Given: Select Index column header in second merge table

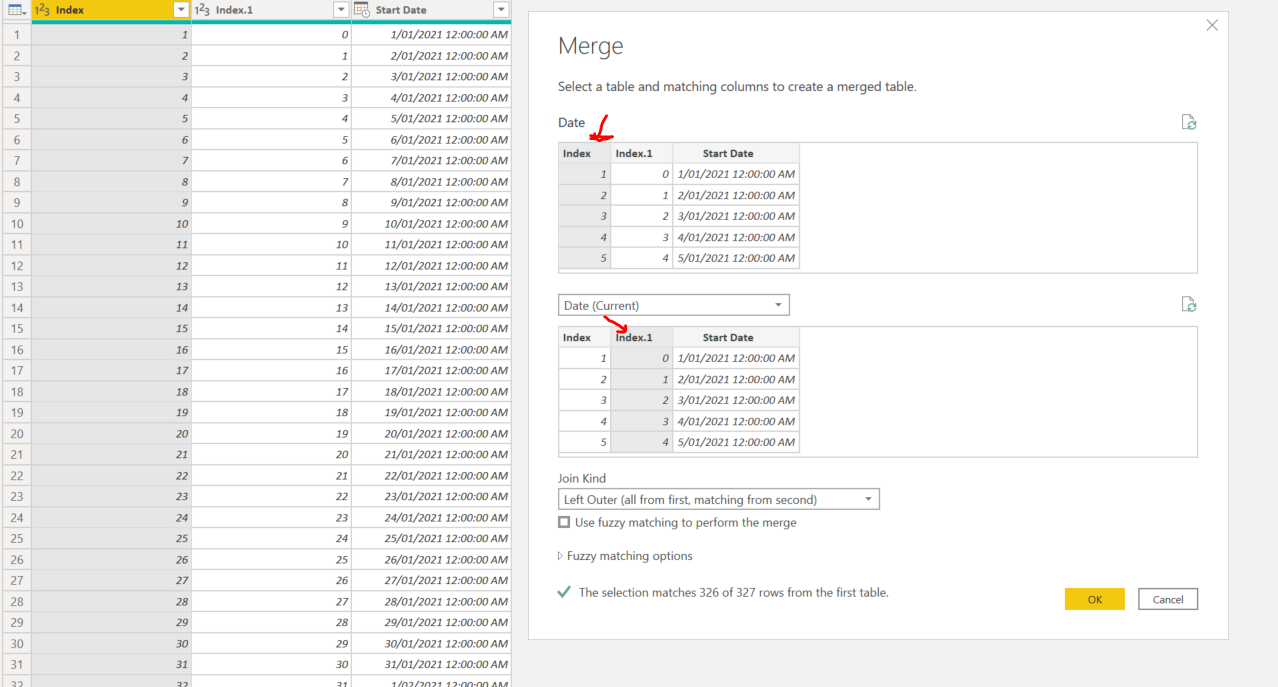Looking at the screenshot, I should point(585,337).
